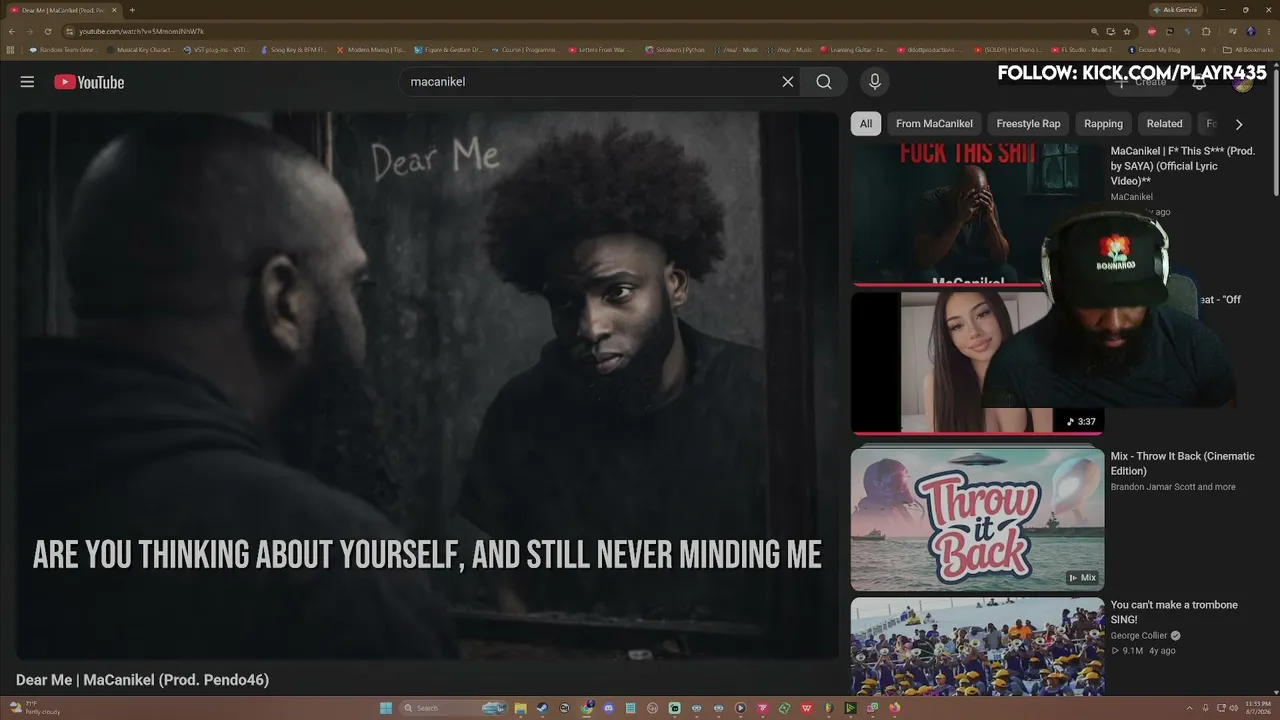This screenshot has width=1280, height=720.
Task: Open a new browser tab
Action: pos(132,10)
